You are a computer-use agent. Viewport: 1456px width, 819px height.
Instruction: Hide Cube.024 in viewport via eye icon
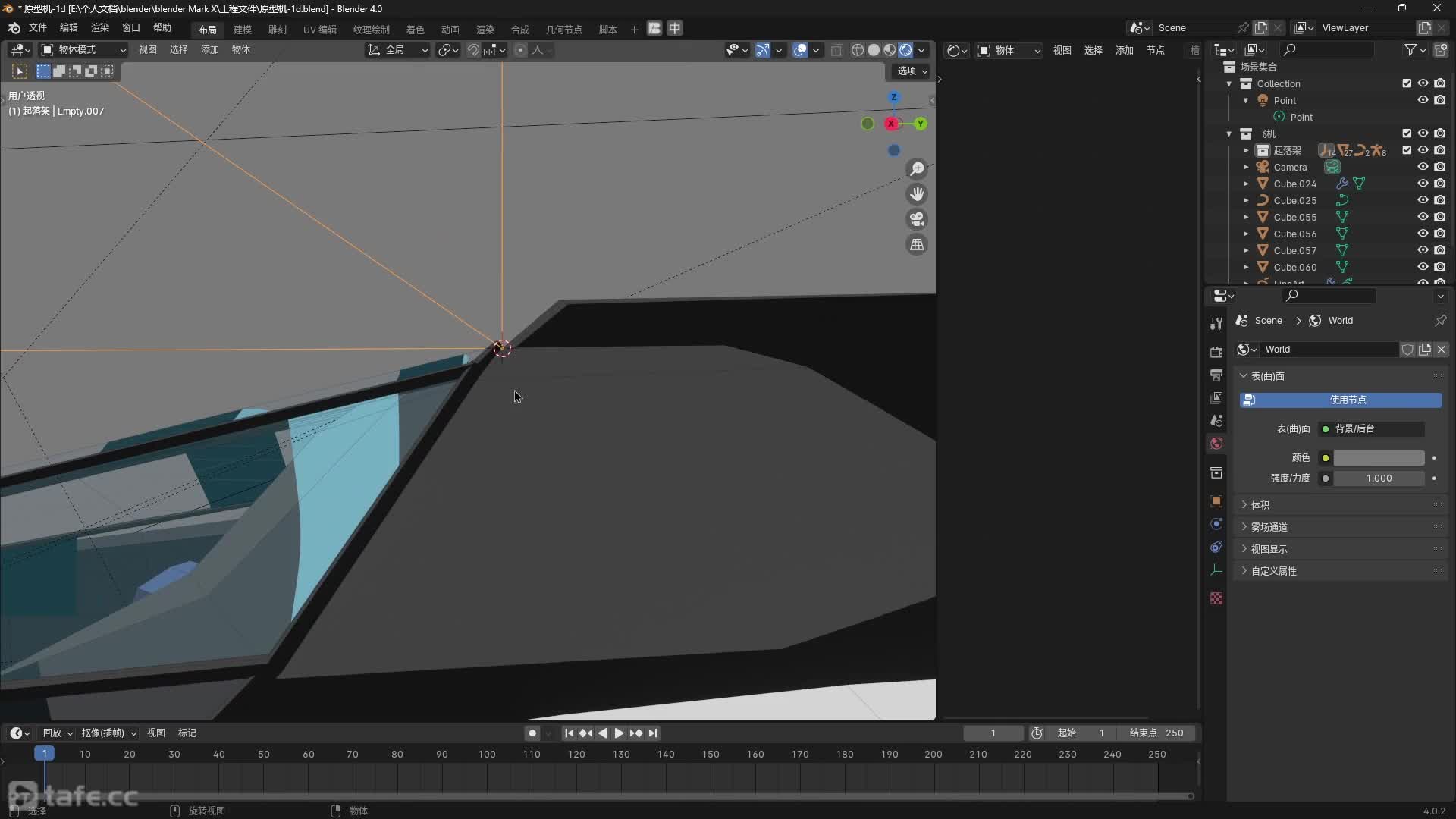pos(1423,184)
